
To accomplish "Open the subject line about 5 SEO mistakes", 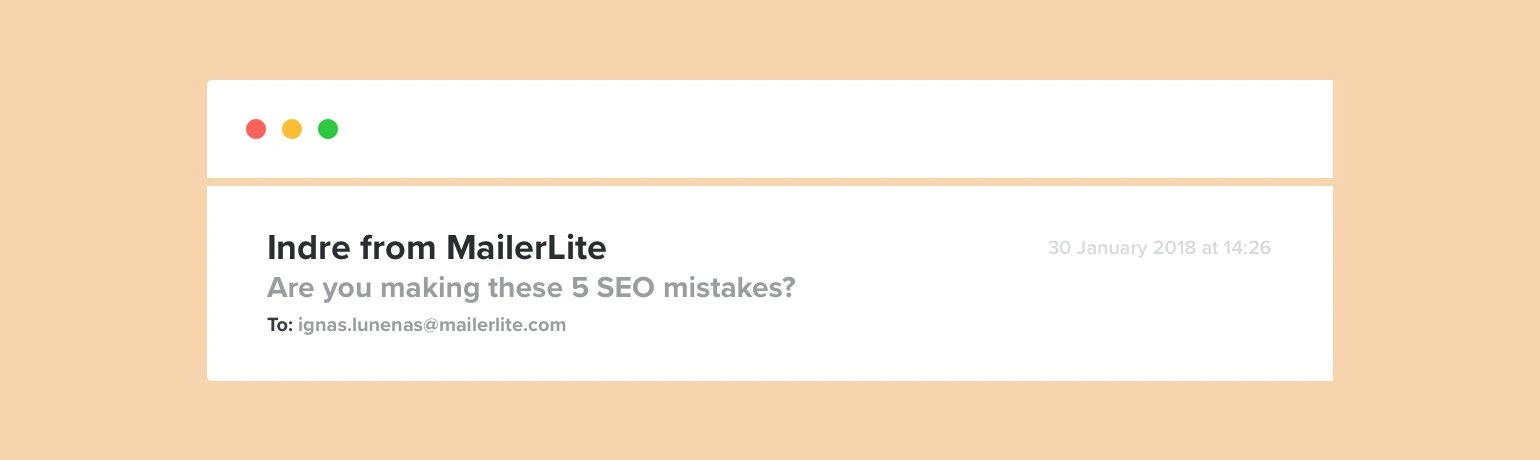I will [530, 288].
